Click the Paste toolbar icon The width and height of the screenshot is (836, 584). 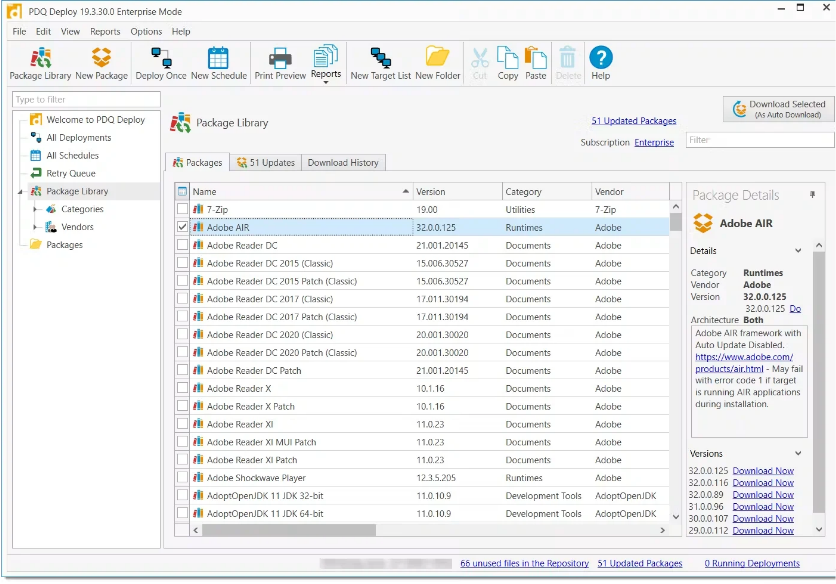tap(536, 63)
